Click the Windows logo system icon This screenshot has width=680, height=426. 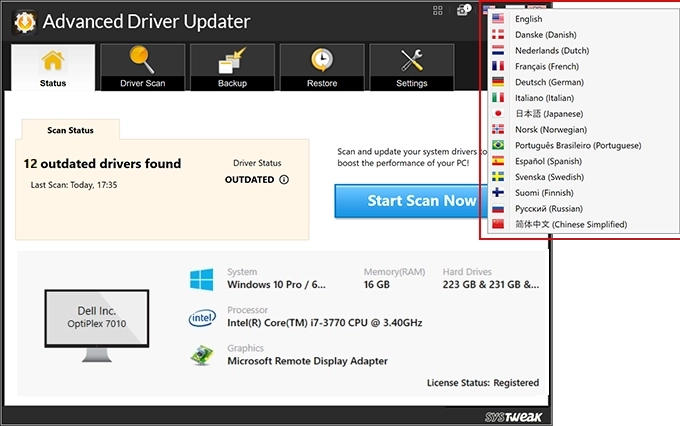point(202,279)
